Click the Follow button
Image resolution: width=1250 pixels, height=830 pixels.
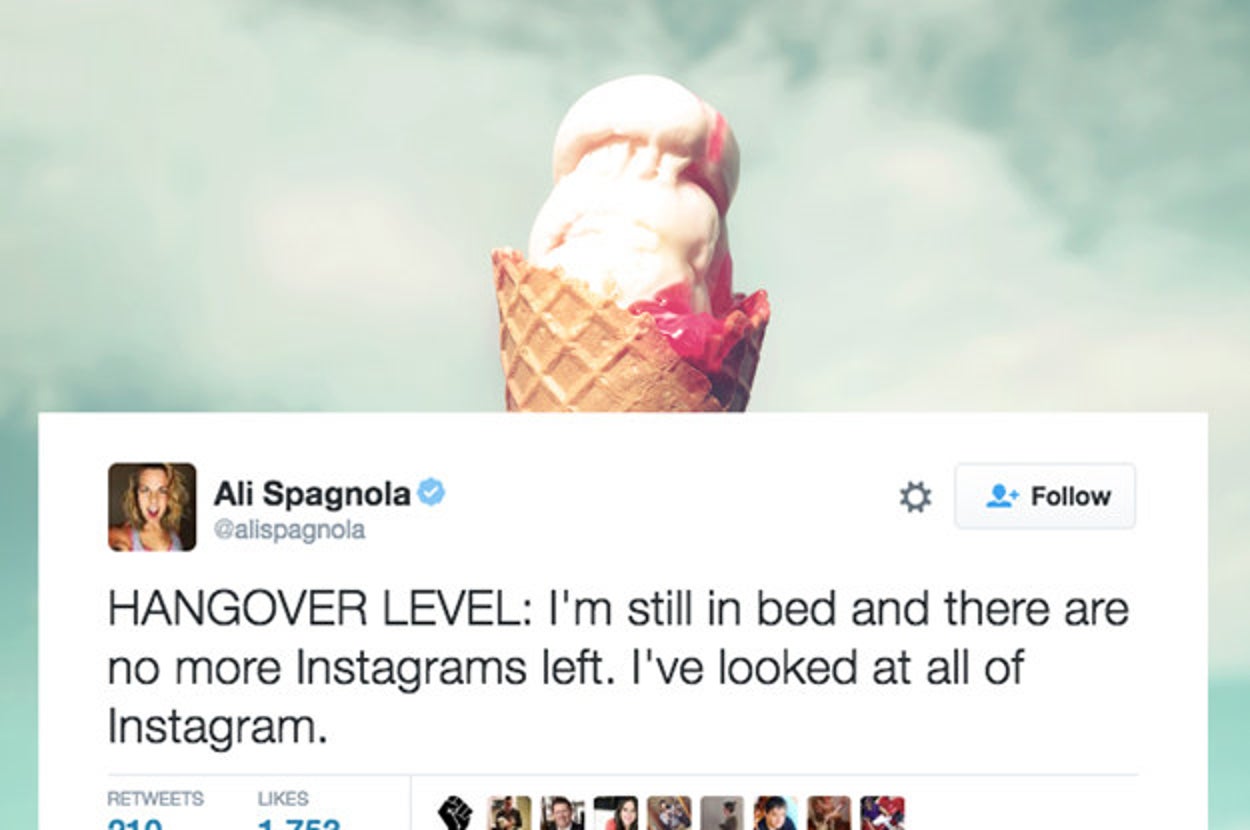1045,496
